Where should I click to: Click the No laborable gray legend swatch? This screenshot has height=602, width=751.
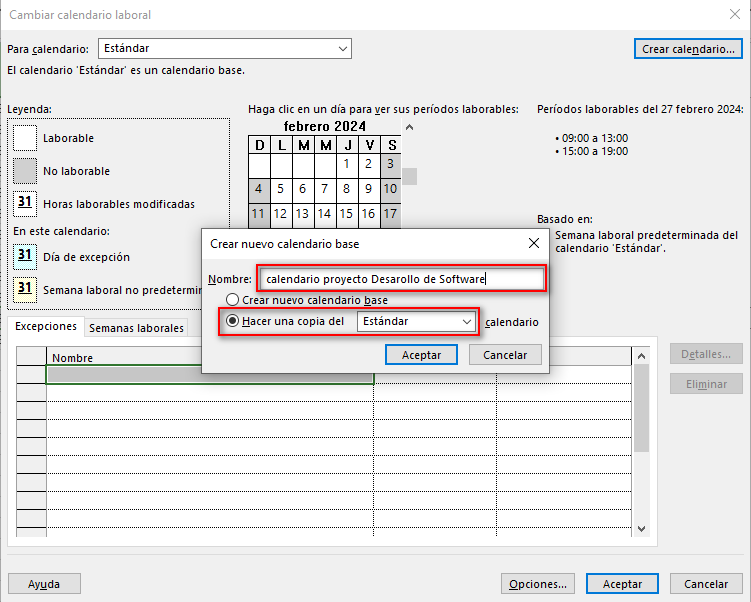tap(25, 171)
